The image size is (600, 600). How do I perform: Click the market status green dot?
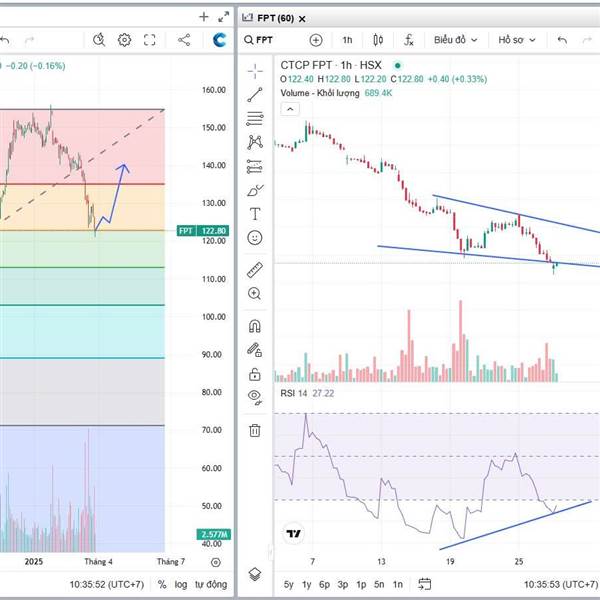(398, 65)
